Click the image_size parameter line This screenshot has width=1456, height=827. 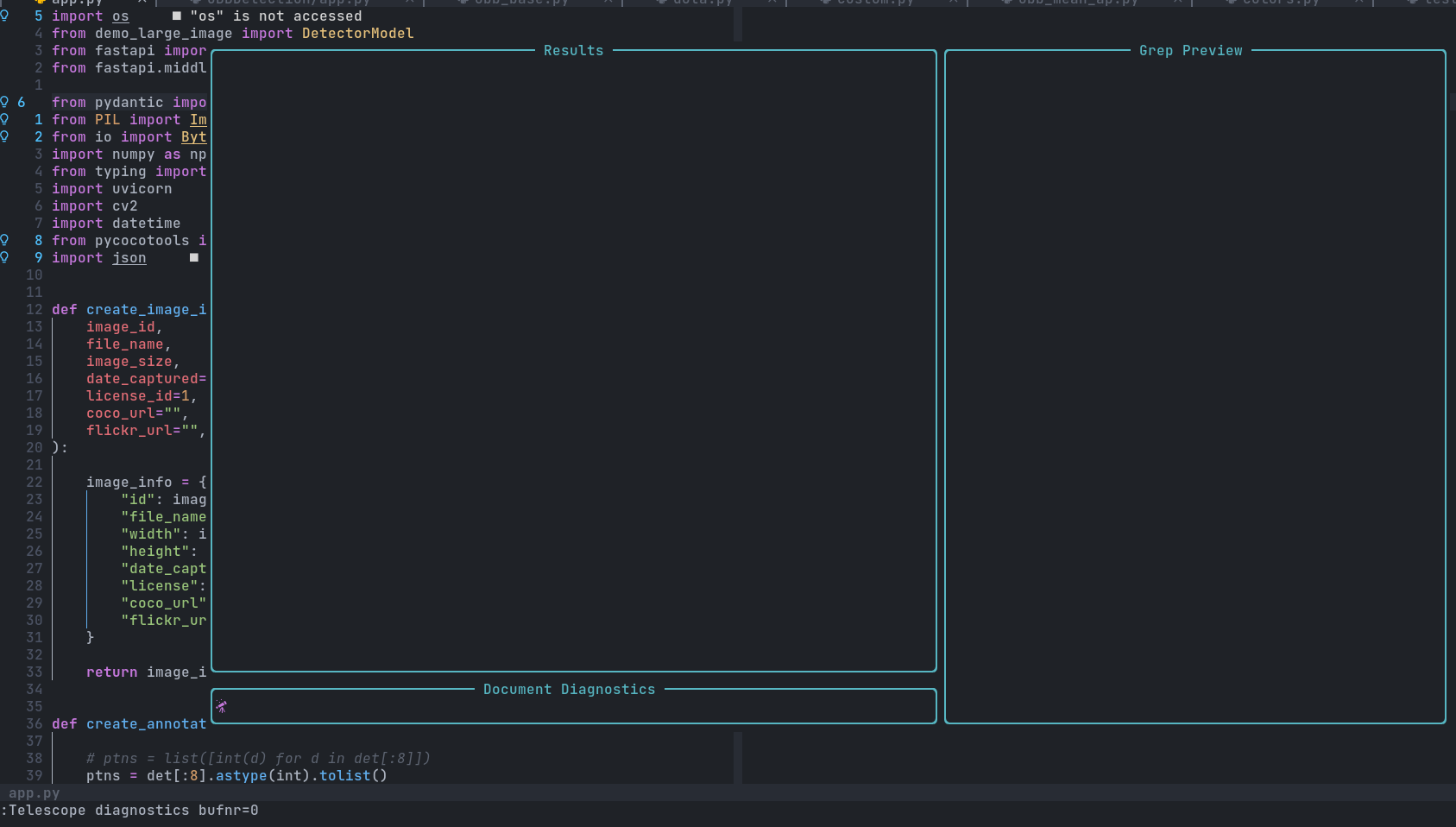coord(134,361)
